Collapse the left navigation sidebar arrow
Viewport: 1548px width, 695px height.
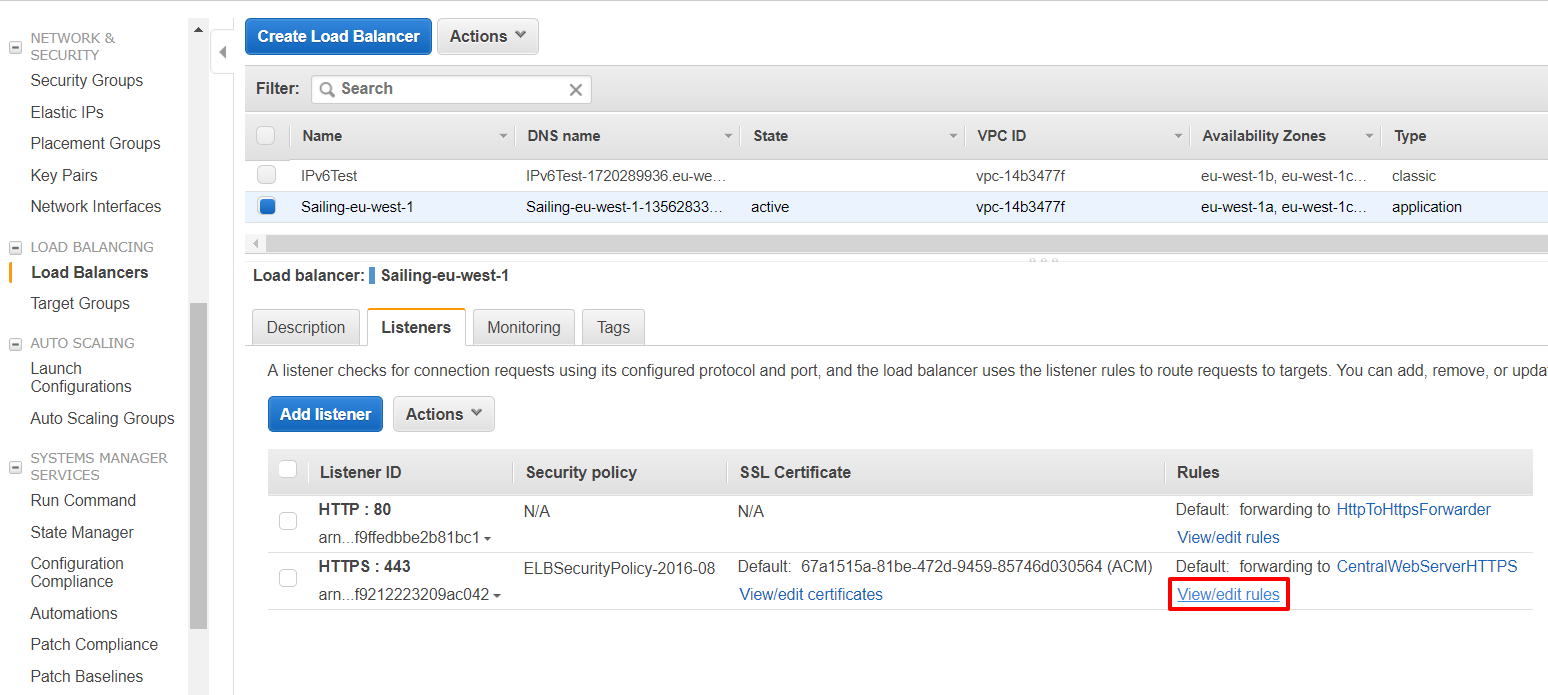tap(222, 52)
